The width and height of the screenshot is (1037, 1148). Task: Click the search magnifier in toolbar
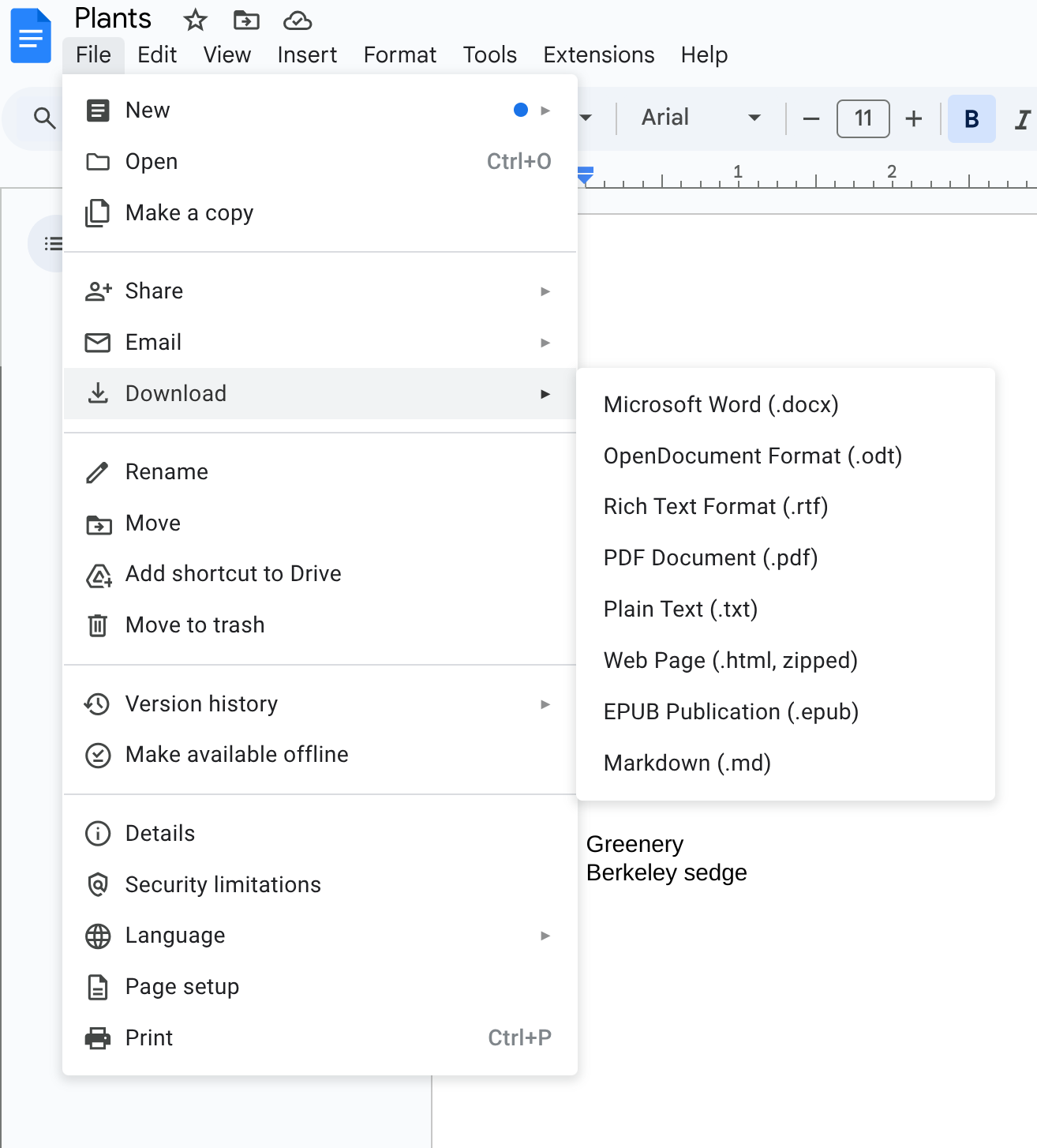click(44, 118)
